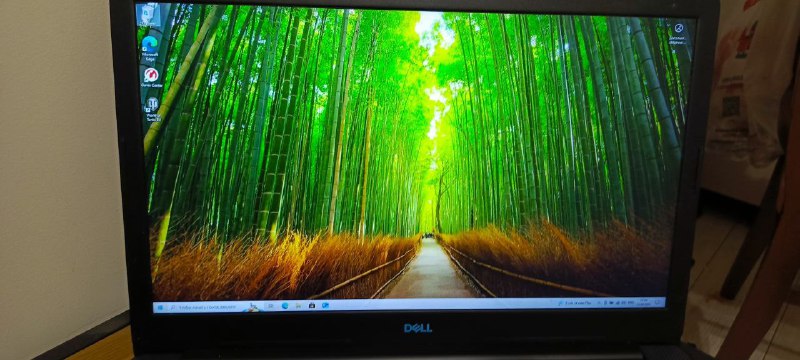
Task: Open File Explorer from the taskbar
Action: 298,306
